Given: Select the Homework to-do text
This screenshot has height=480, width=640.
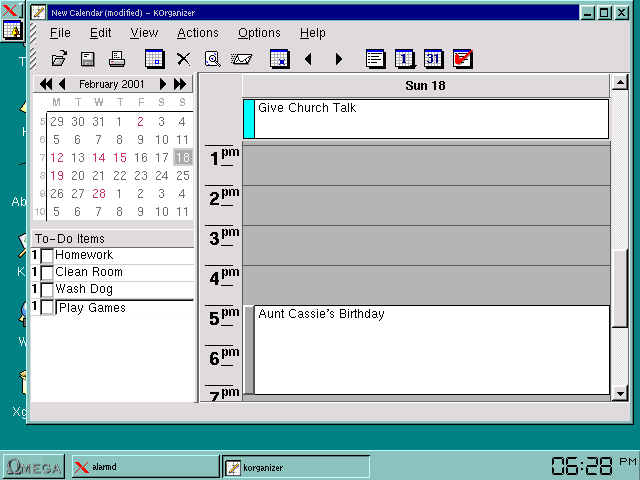Looking at the screenshot, I should (x=84, y=255).
